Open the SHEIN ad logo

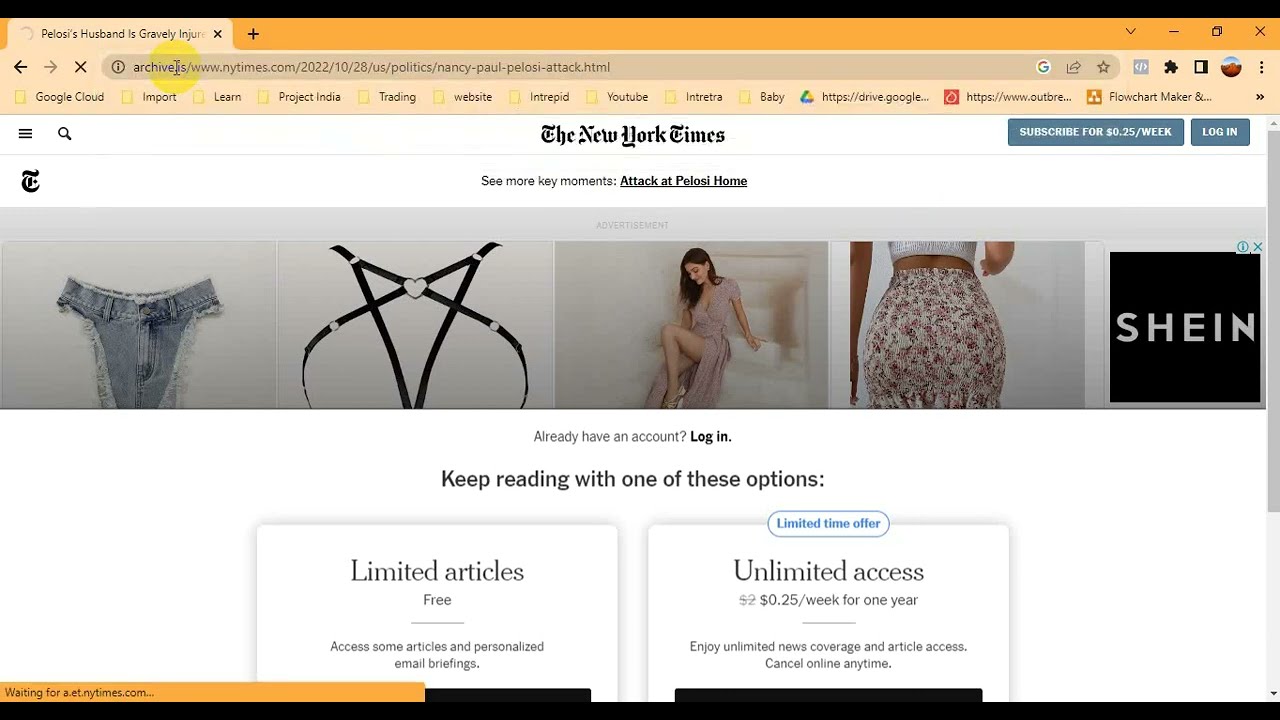[x=1185, y=327]
